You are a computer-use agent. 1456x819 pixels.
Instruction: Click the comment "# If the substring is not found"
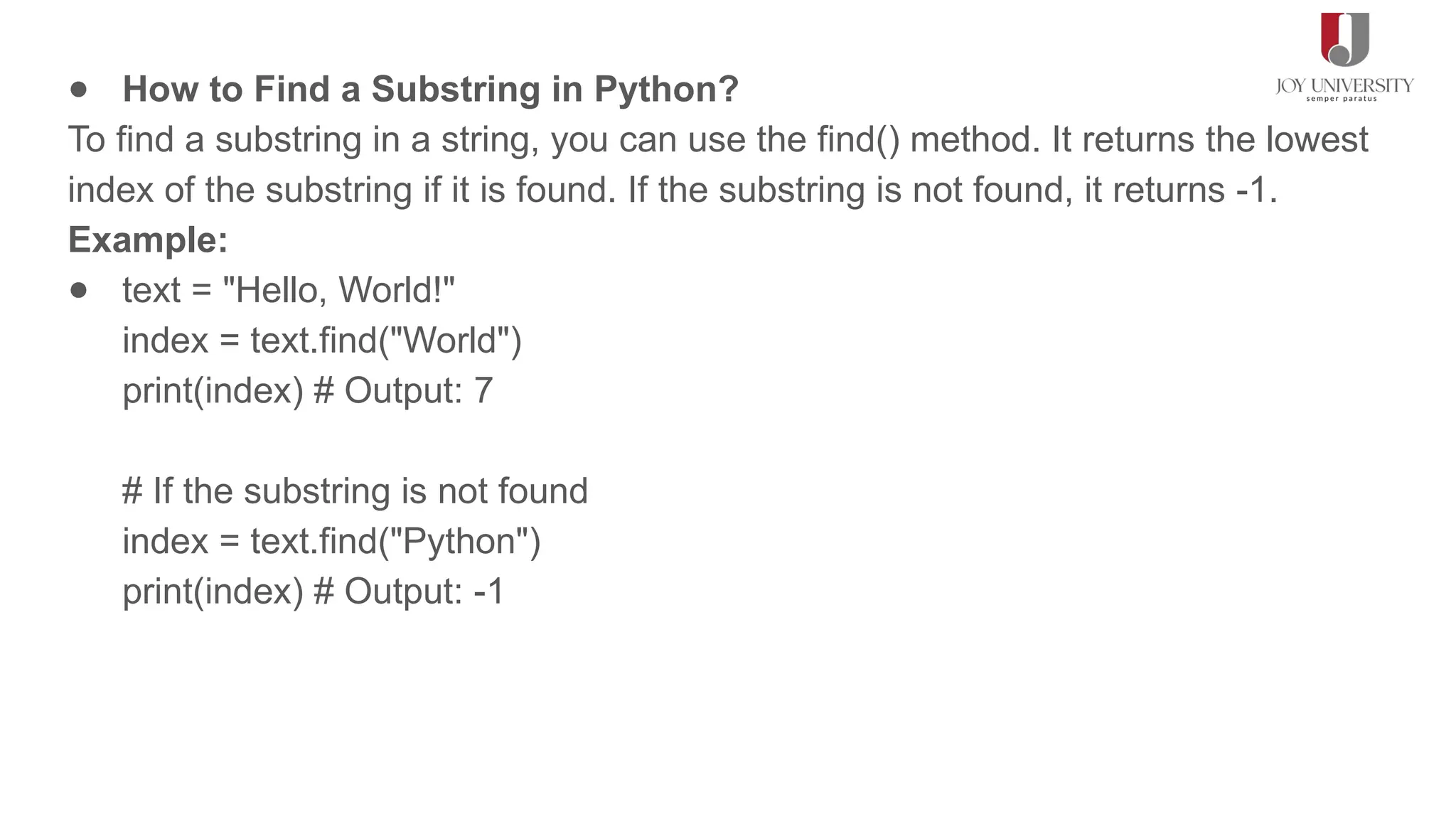click(355, 491)
